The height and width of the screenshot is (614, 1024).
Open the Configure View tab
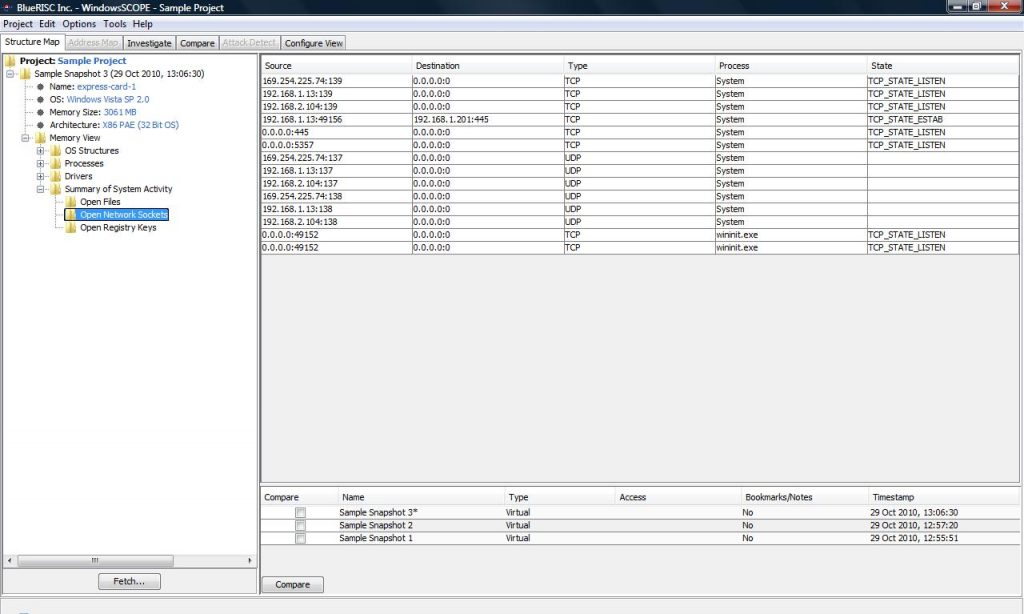tap(313, 43)
